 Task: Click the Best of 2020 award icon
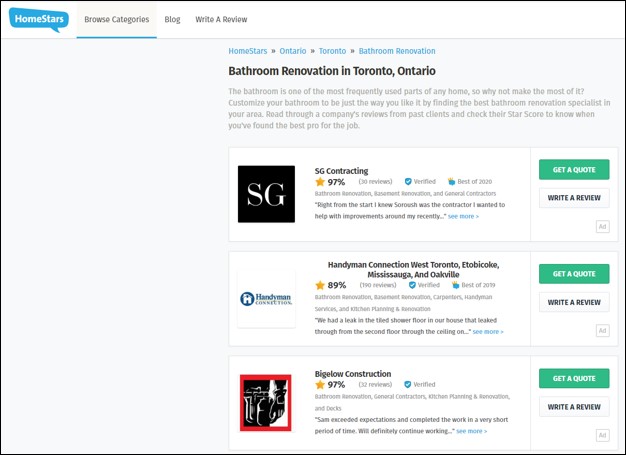pyautogui.click(x=451, y=182)
